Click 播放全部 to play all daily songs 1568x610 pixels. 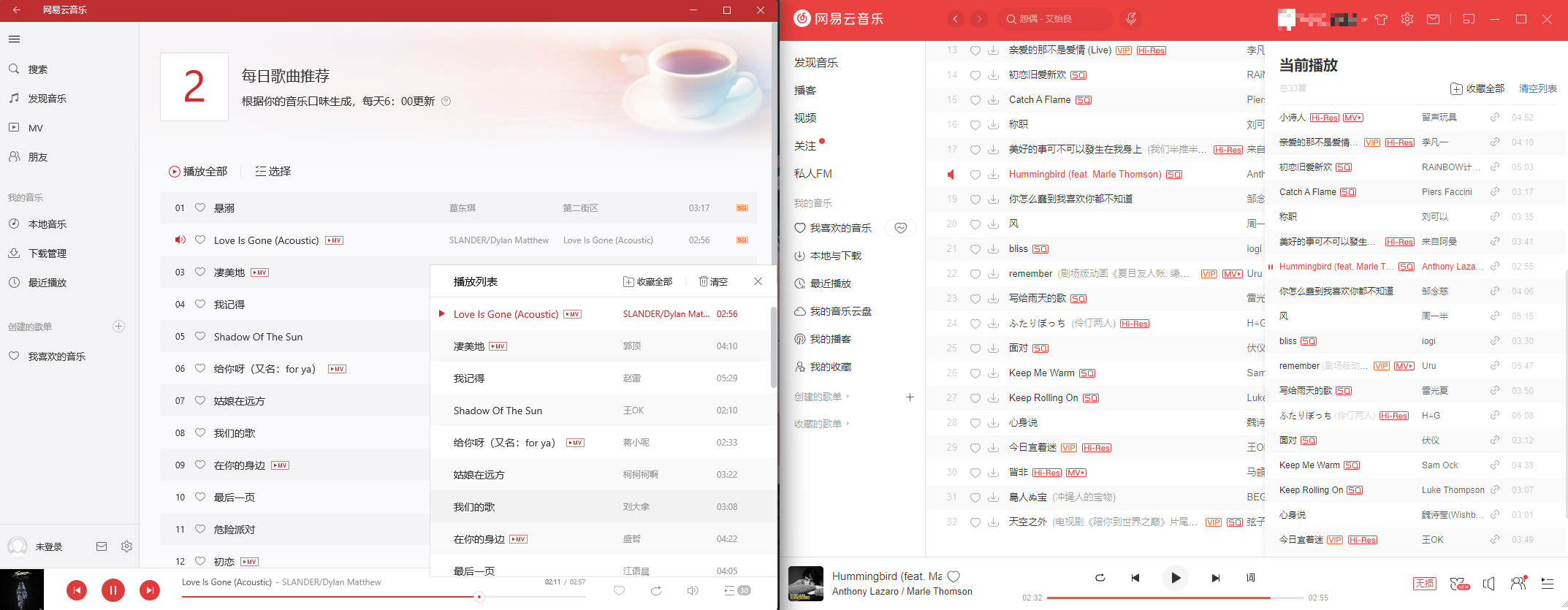pos(198,171)
